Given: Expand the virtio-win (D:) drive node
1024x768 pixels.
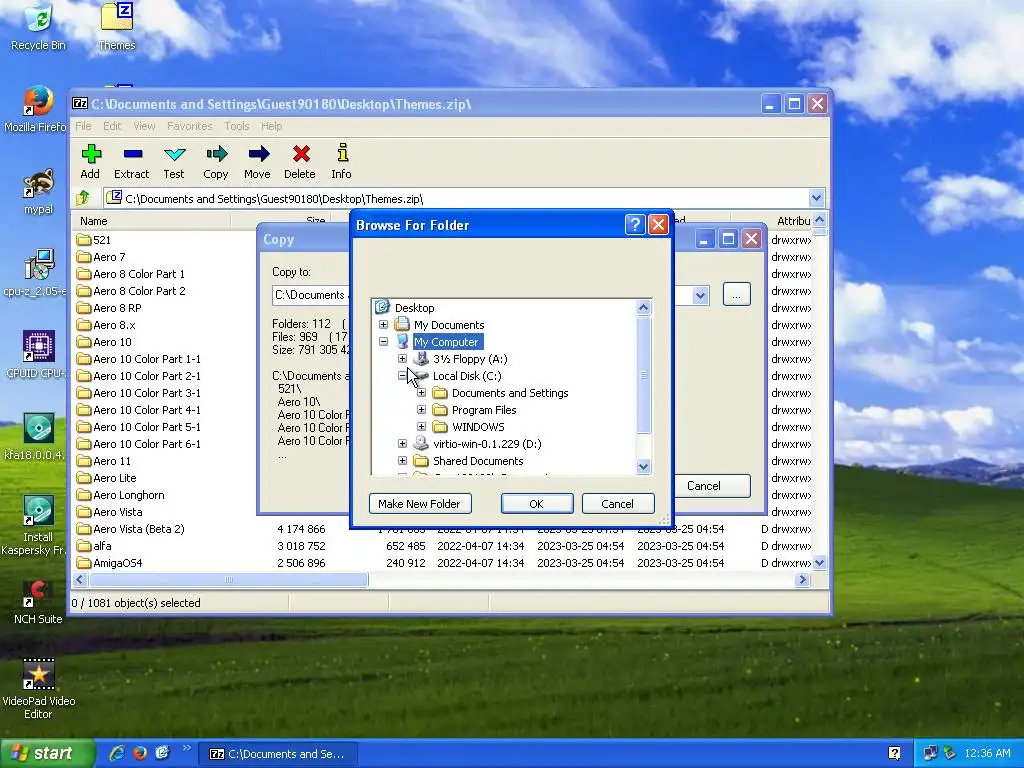Looking at the screenshot, I should pyautogui.click(x=402, y=443).
